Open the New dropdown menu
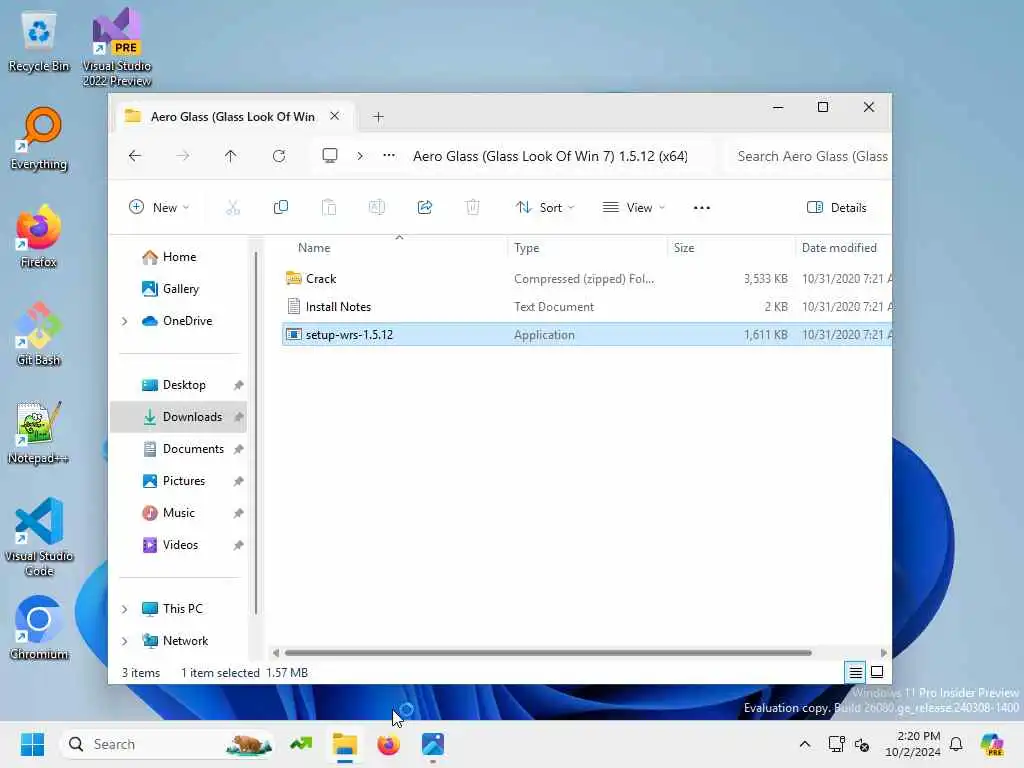This screenshot has height=768, width=1024. click(159, 208)
